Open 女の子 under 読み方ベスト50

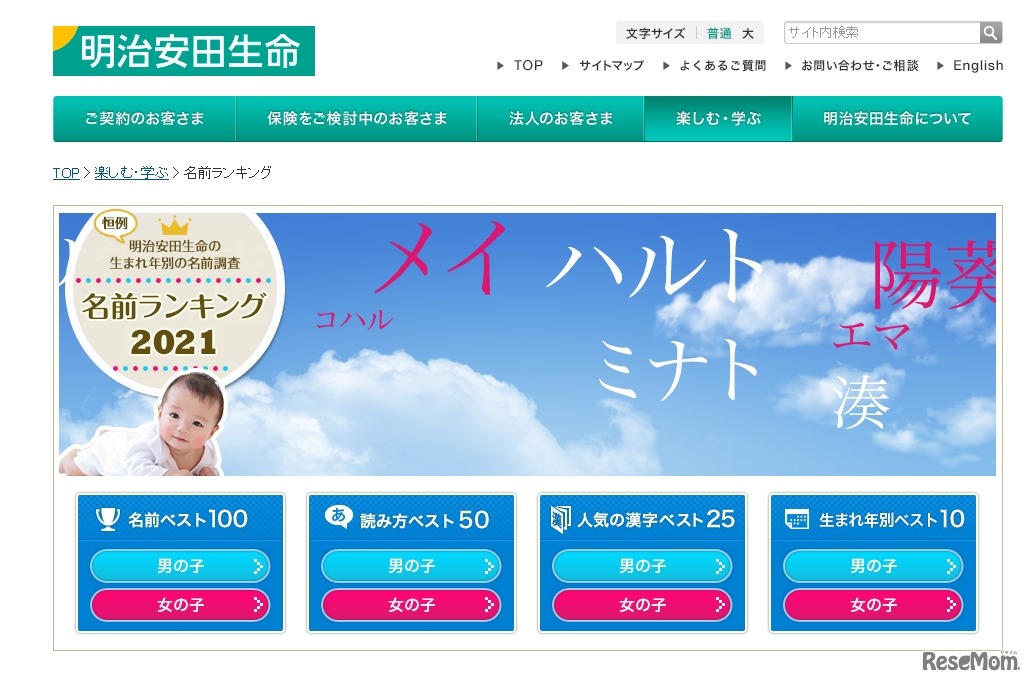click(411, 604)
